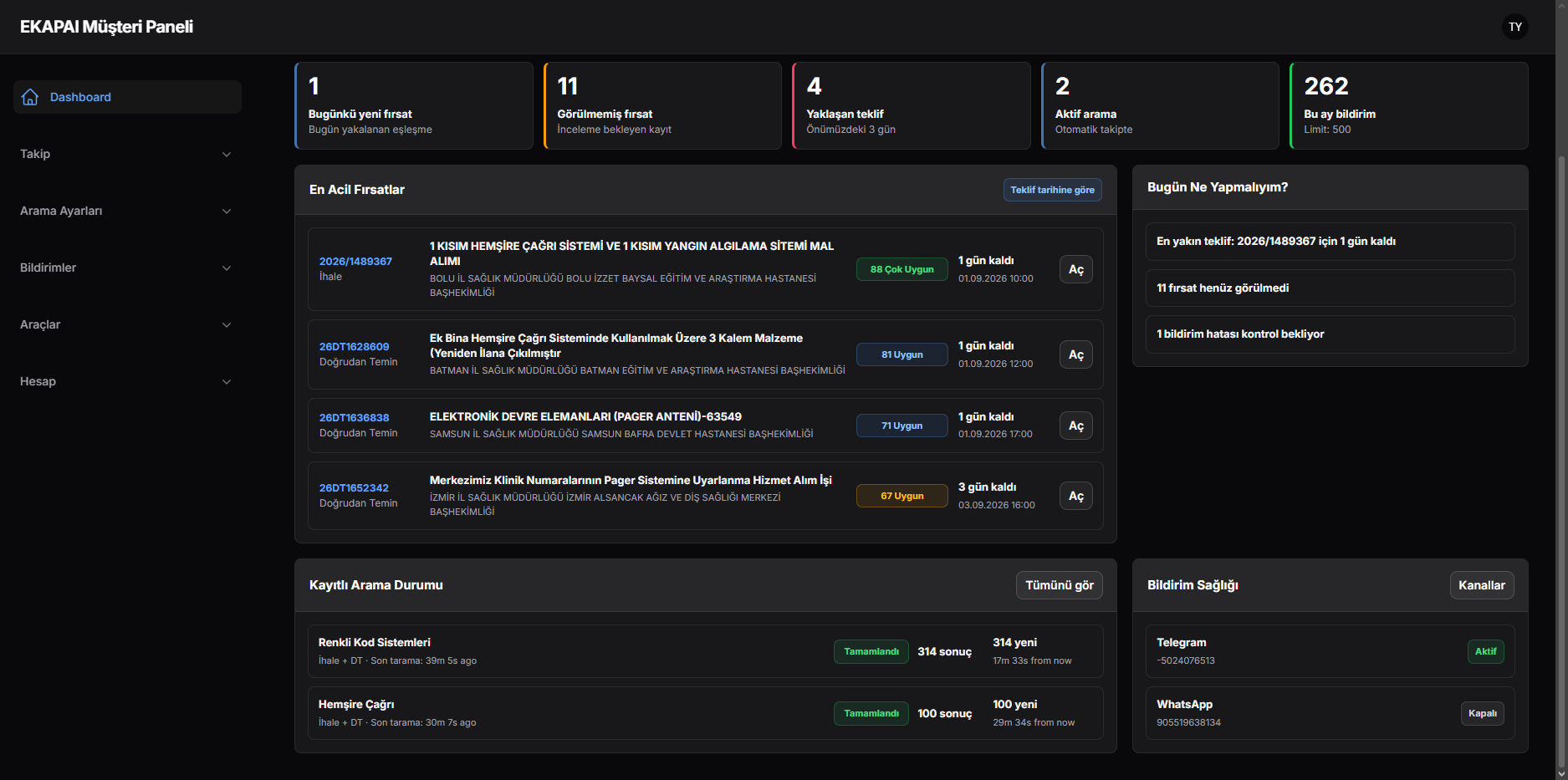Expand the Araçlar sidebar chevron
This screenshot has width=1568, height=780.
tap(227, 325)
